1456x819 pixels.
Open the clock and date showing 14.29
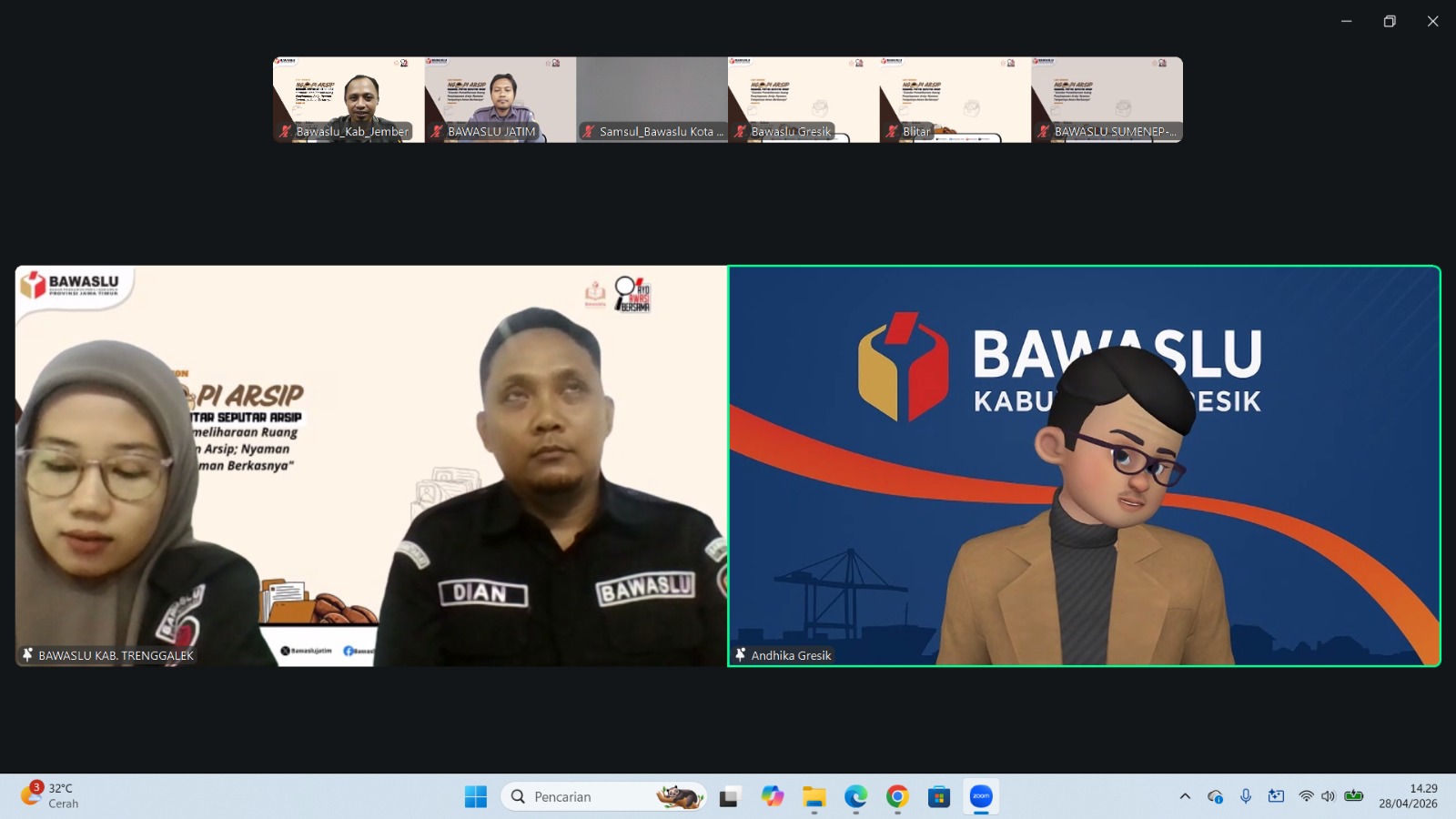1408,796
